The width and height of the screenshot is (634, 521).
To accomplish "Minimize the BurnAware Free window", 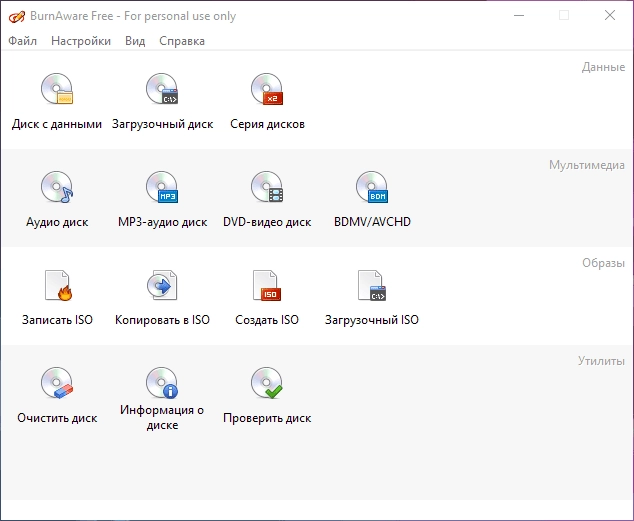I will pos(519,15).
